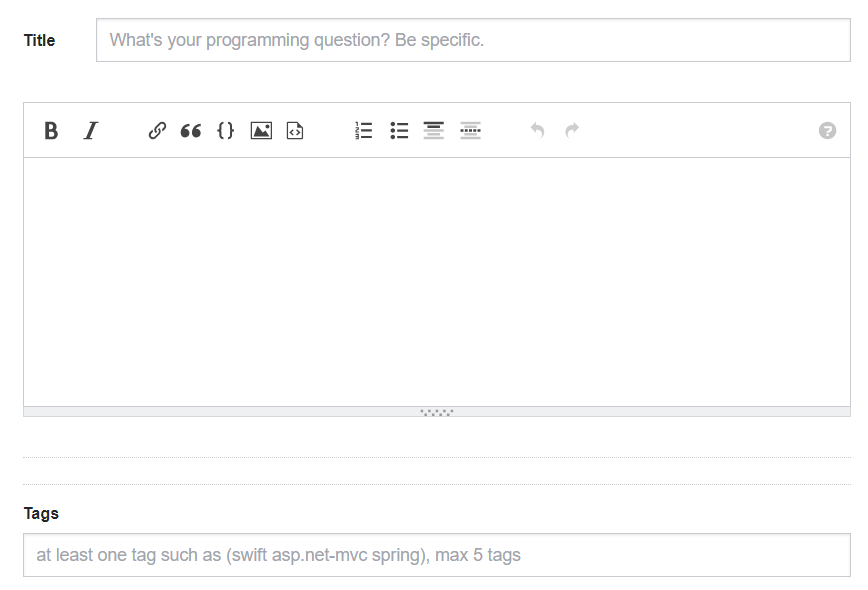Insert a hyperlink

[157, 131]
